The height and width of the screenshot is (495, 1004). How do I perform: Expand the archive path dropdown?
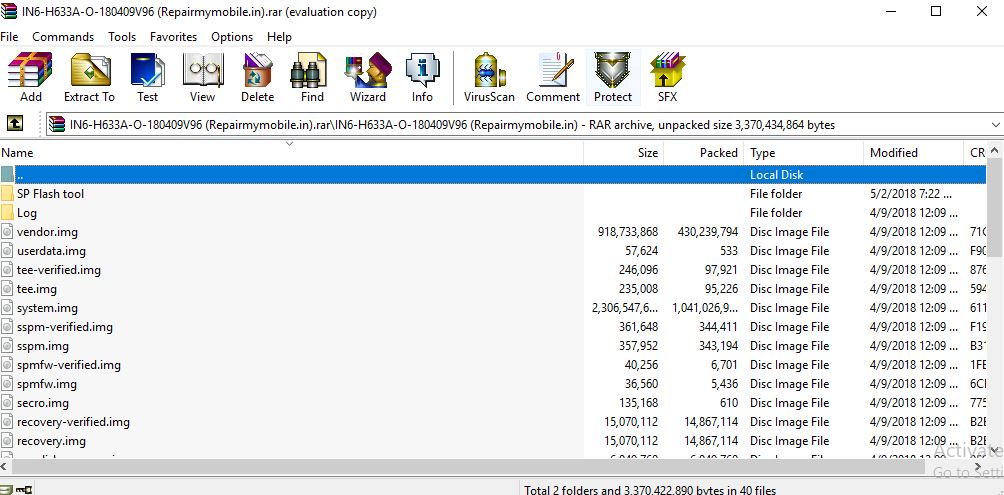tap(994, 125)
